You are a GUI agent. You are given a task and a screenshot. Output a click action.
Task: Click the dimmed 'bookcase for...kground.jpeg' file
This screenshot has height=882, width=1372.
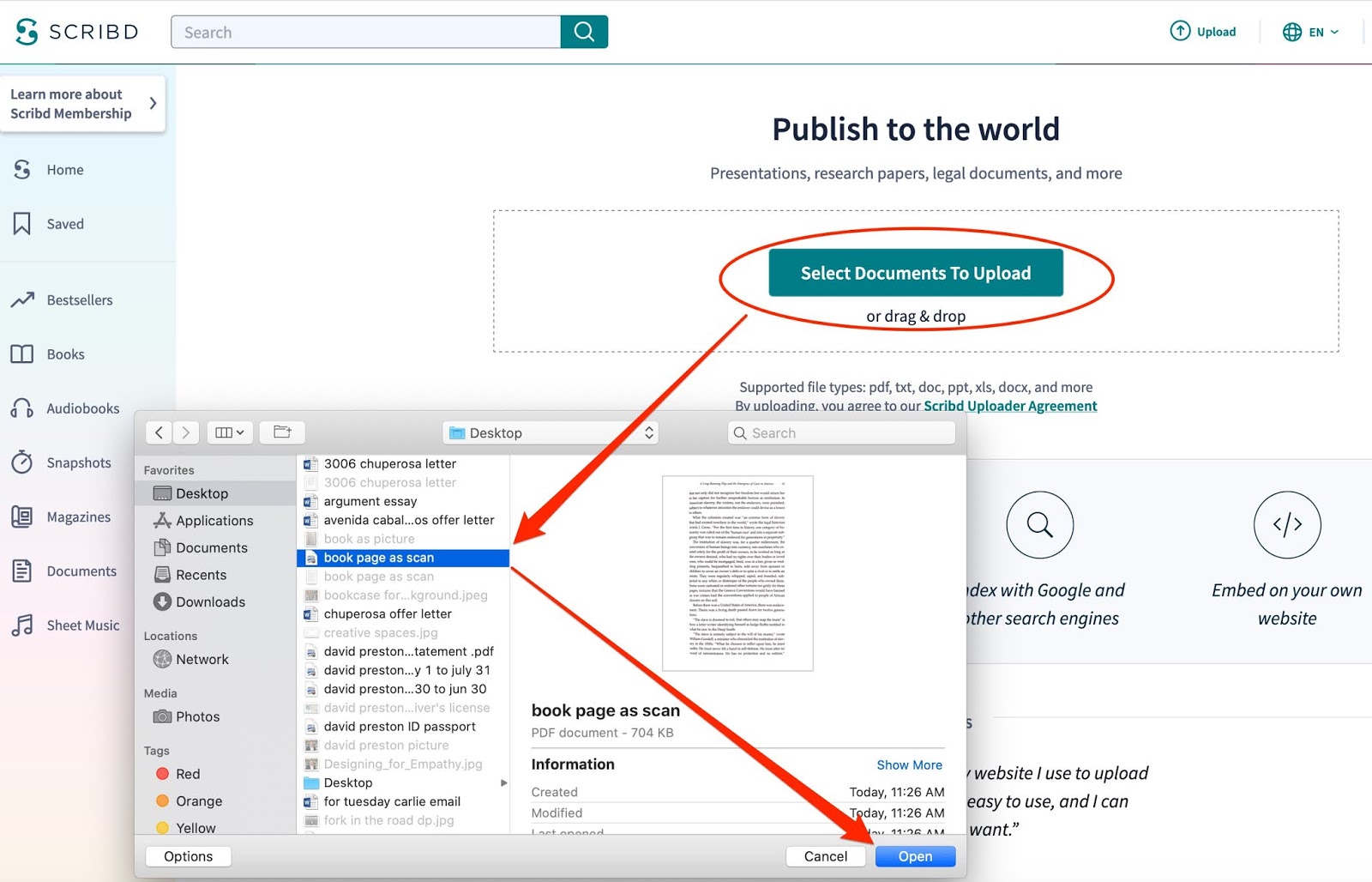pos(403,595)
